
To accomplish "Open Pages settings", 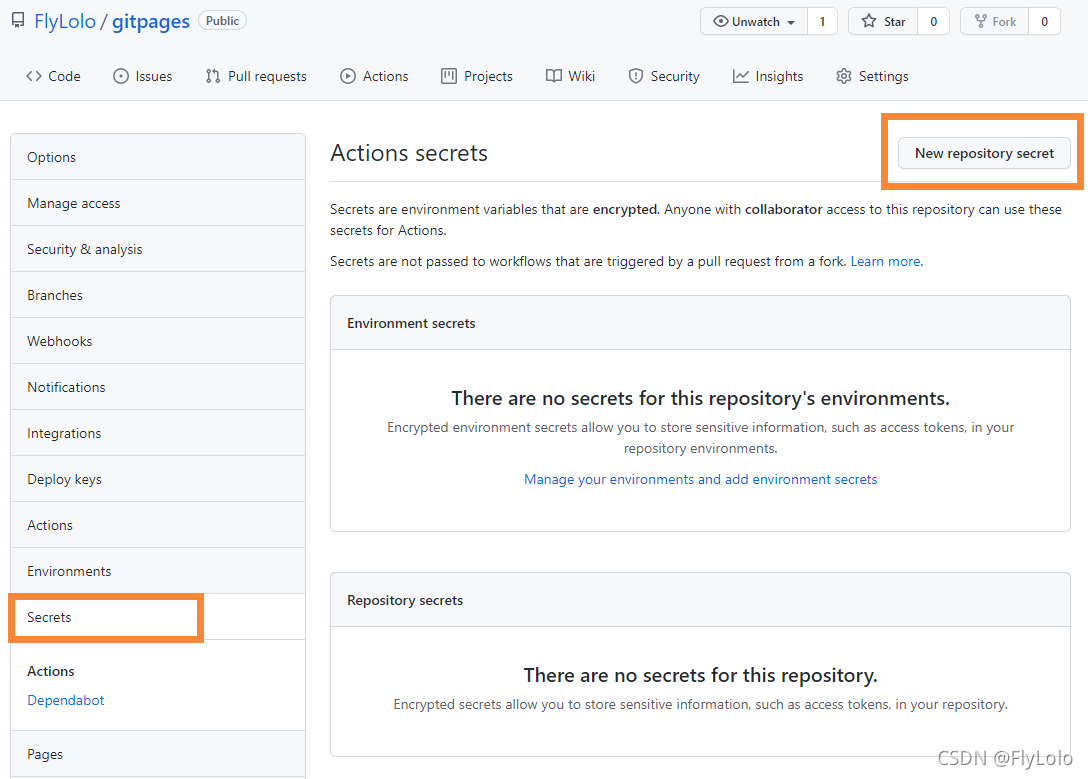I will (x=158, y=754).
